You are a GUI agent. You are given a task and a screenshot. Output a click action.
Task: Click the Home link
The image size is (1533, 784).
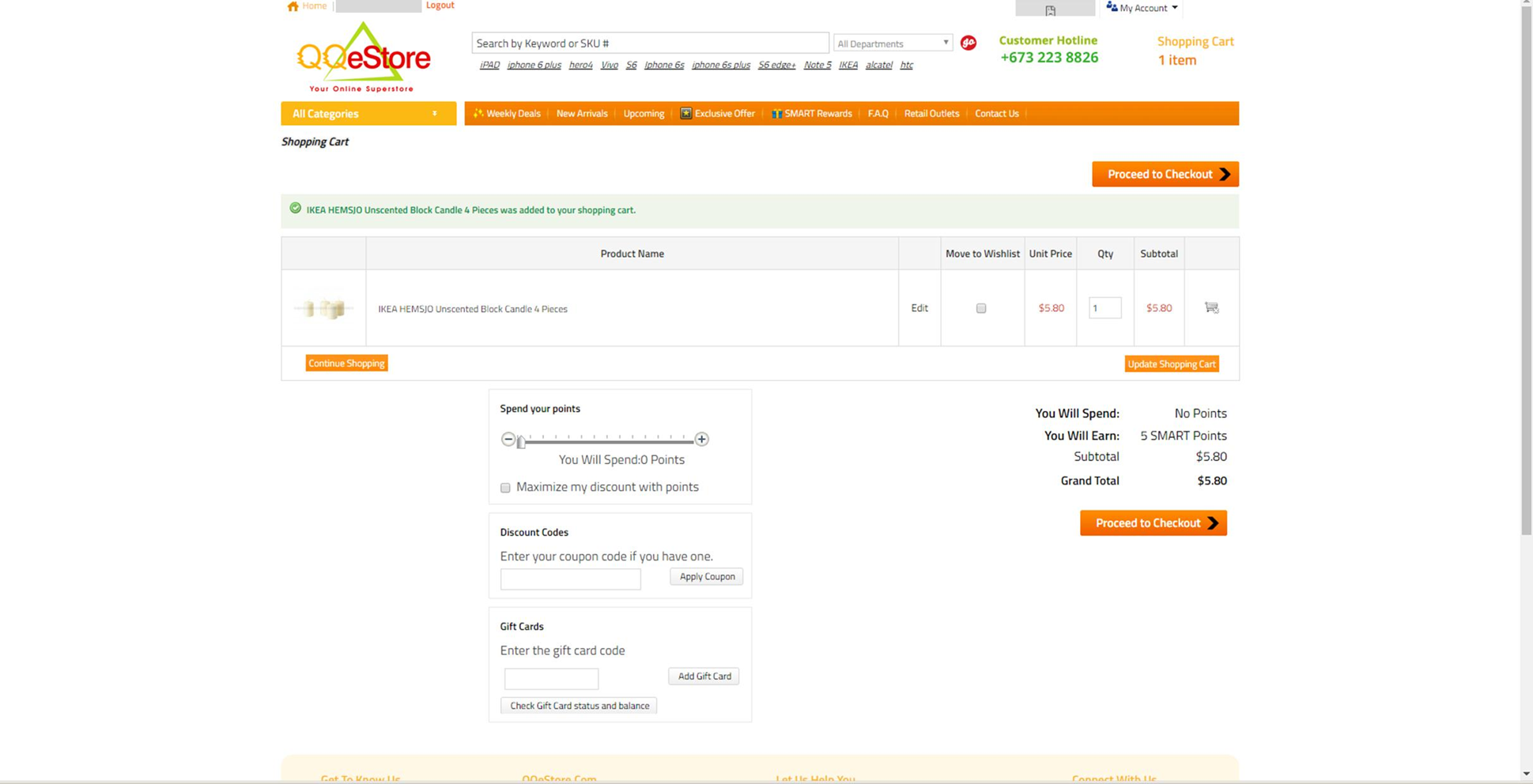coord(314,6)
